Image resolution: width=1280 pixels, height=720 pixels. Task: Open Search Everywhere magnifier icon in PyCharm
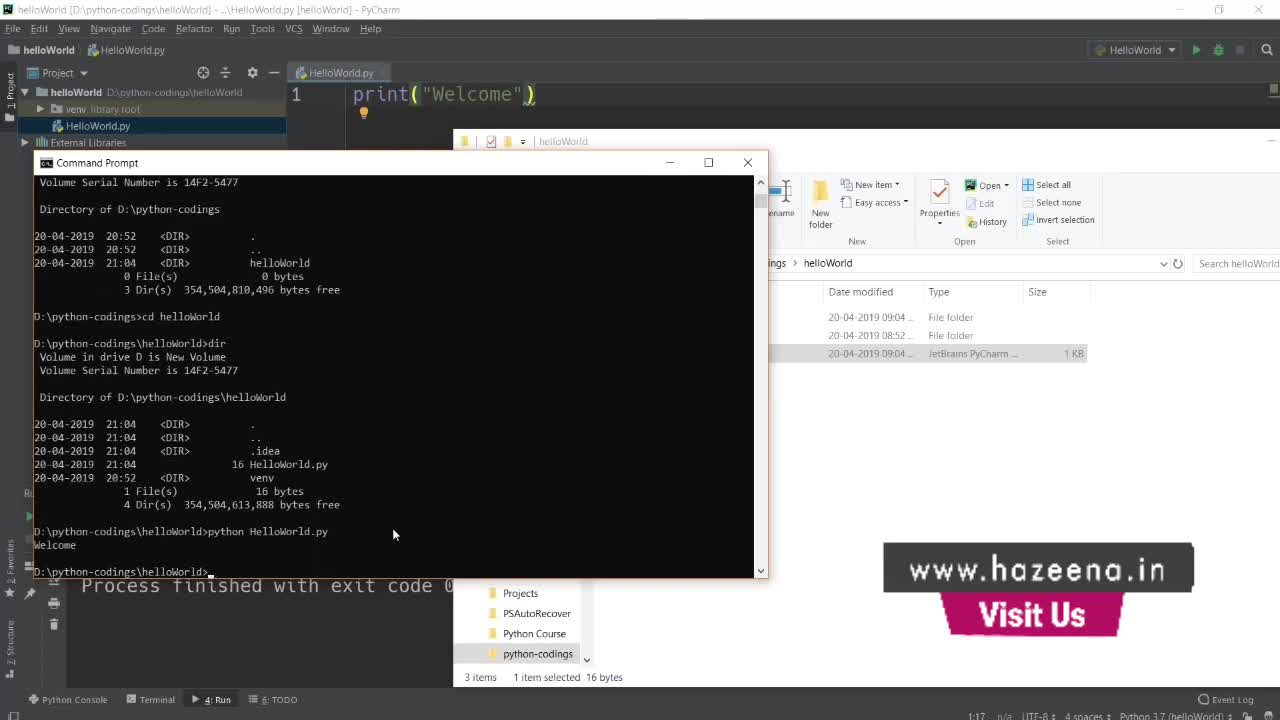1267,50
